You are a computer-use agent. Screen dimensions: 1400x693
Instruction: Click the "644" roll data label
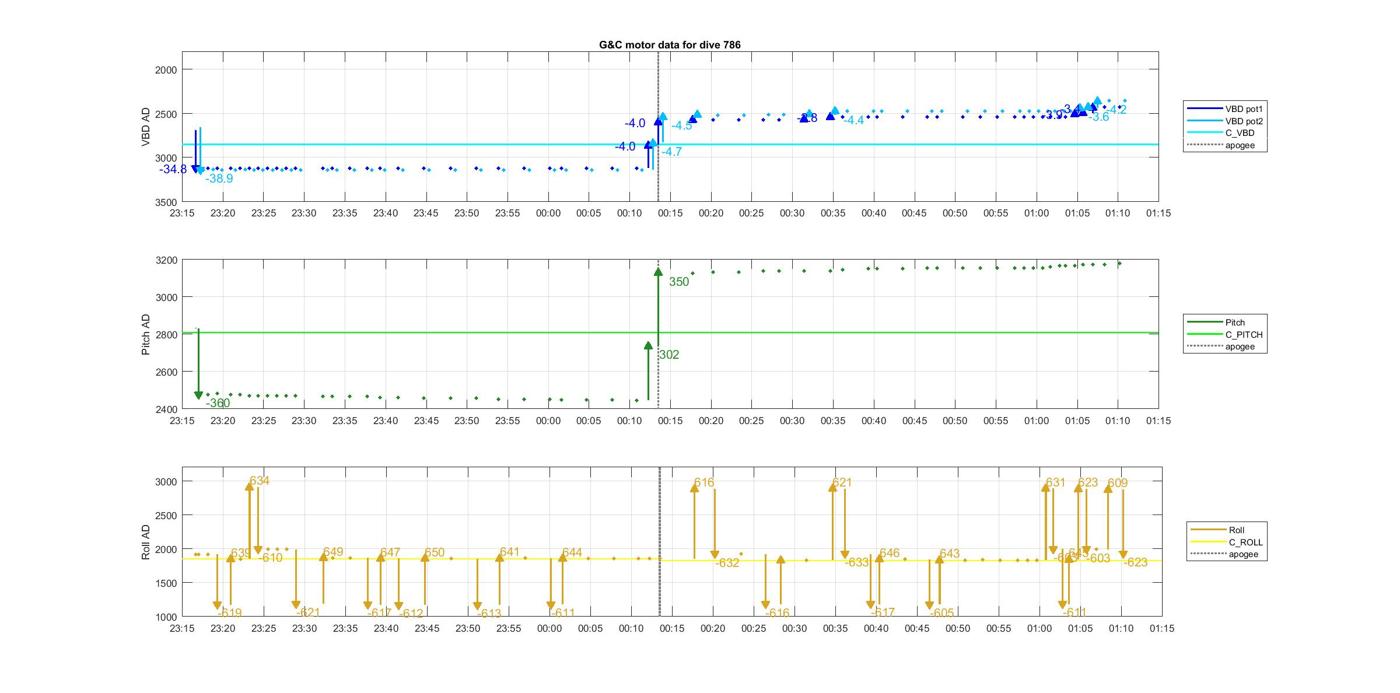click(x=572, y=552)
